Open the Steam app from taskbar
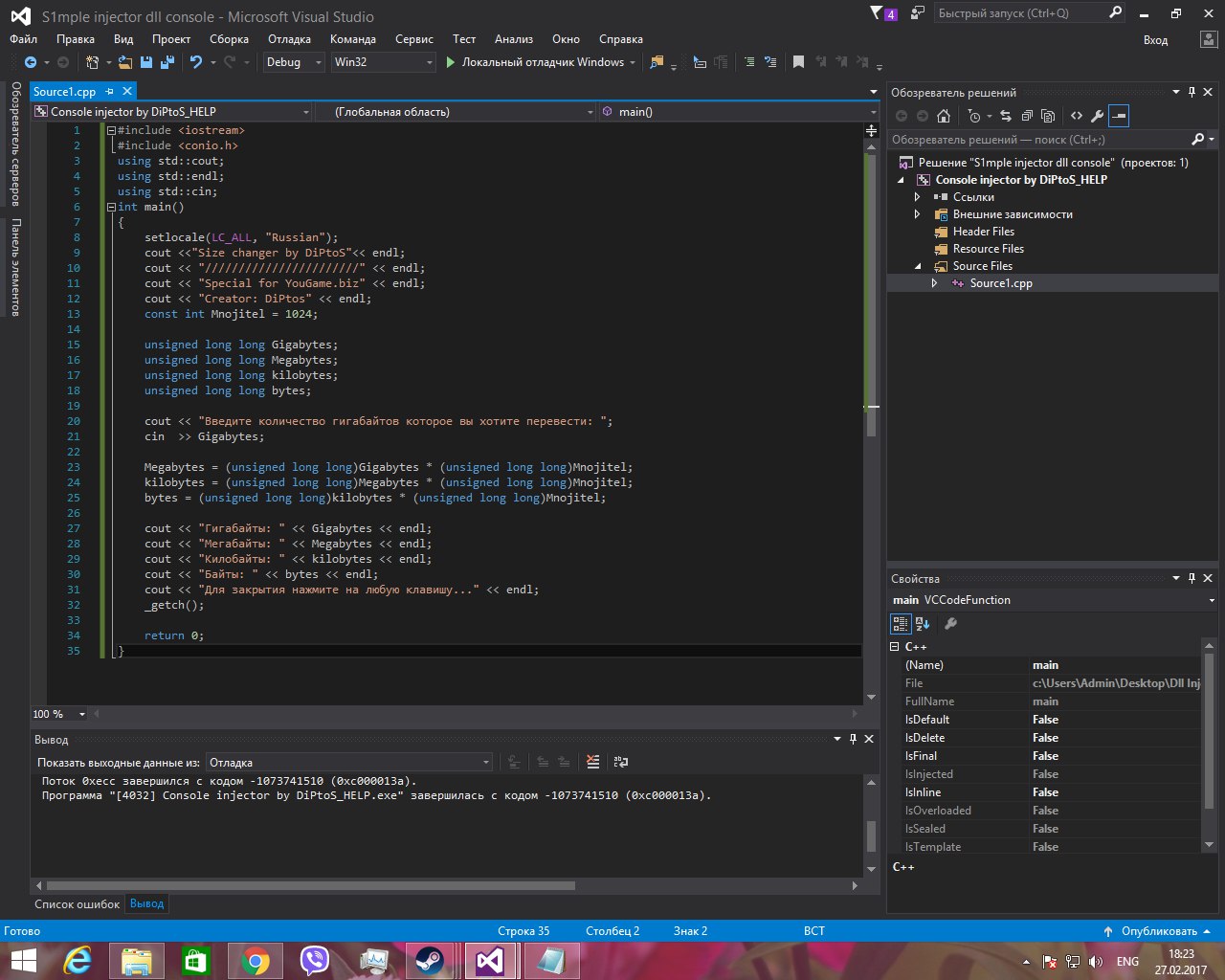This screenshot has height=980, width=1225. [429, 960]
